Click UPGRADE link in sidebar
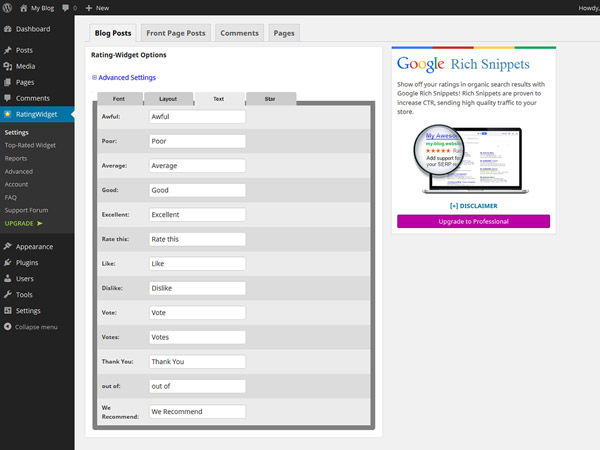 point(19,223)
